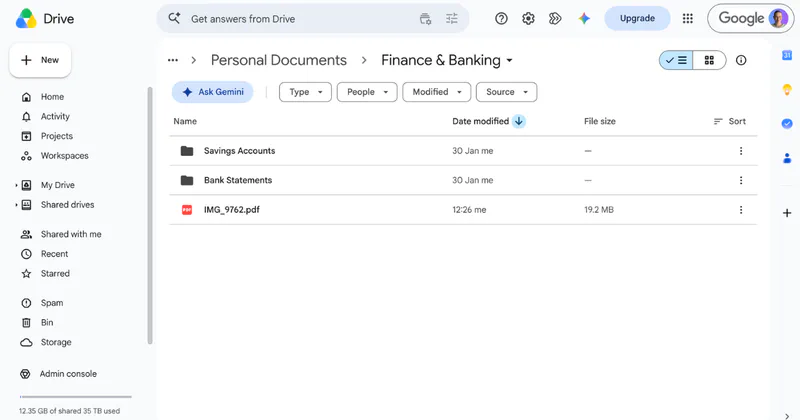Click the PDF icon of IMG_9762.pdf
This screenshot has height=420, width=800.
click(x=187, y=210)
